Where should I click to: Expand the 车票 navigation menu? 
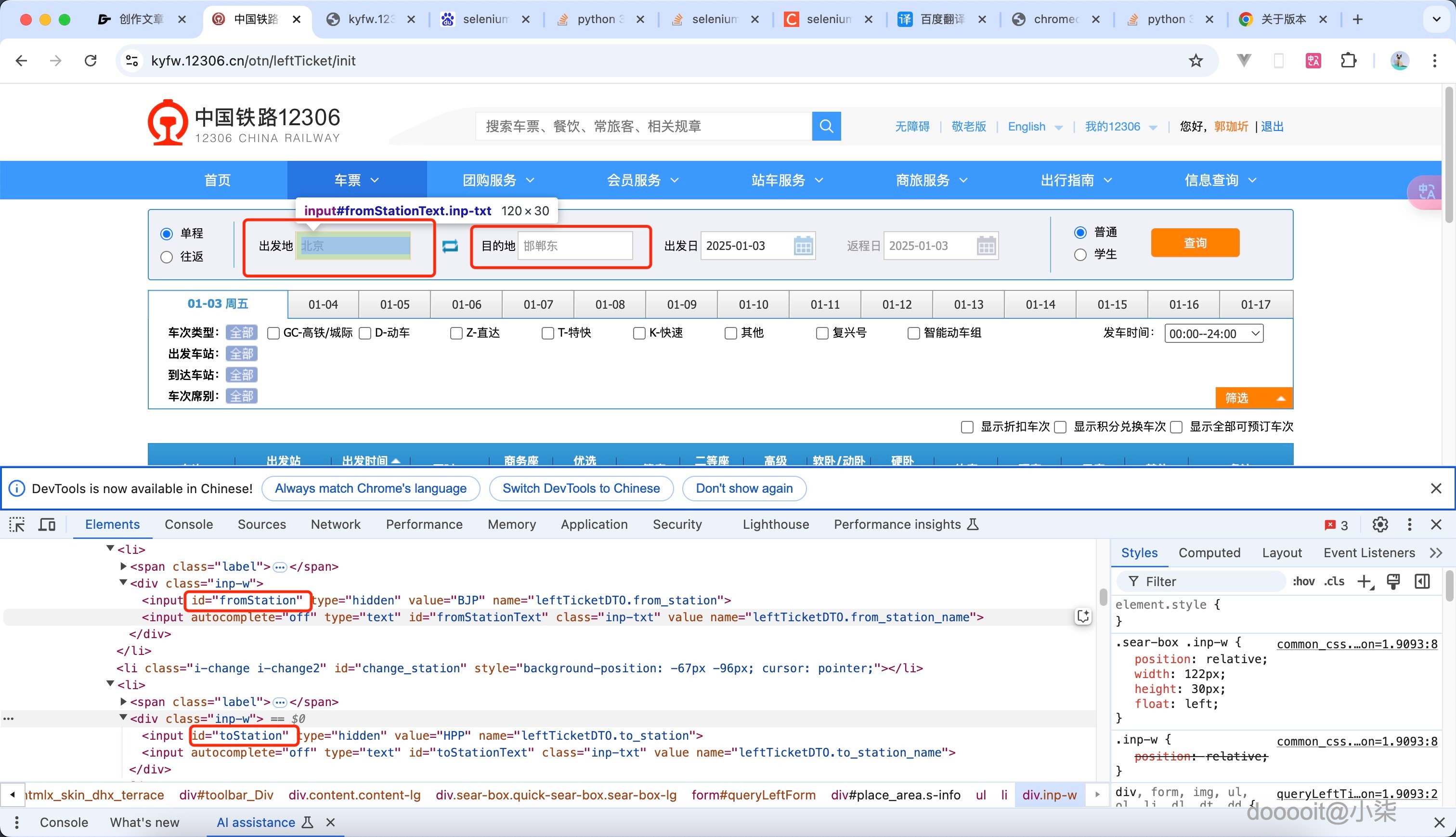click(356, 180)
